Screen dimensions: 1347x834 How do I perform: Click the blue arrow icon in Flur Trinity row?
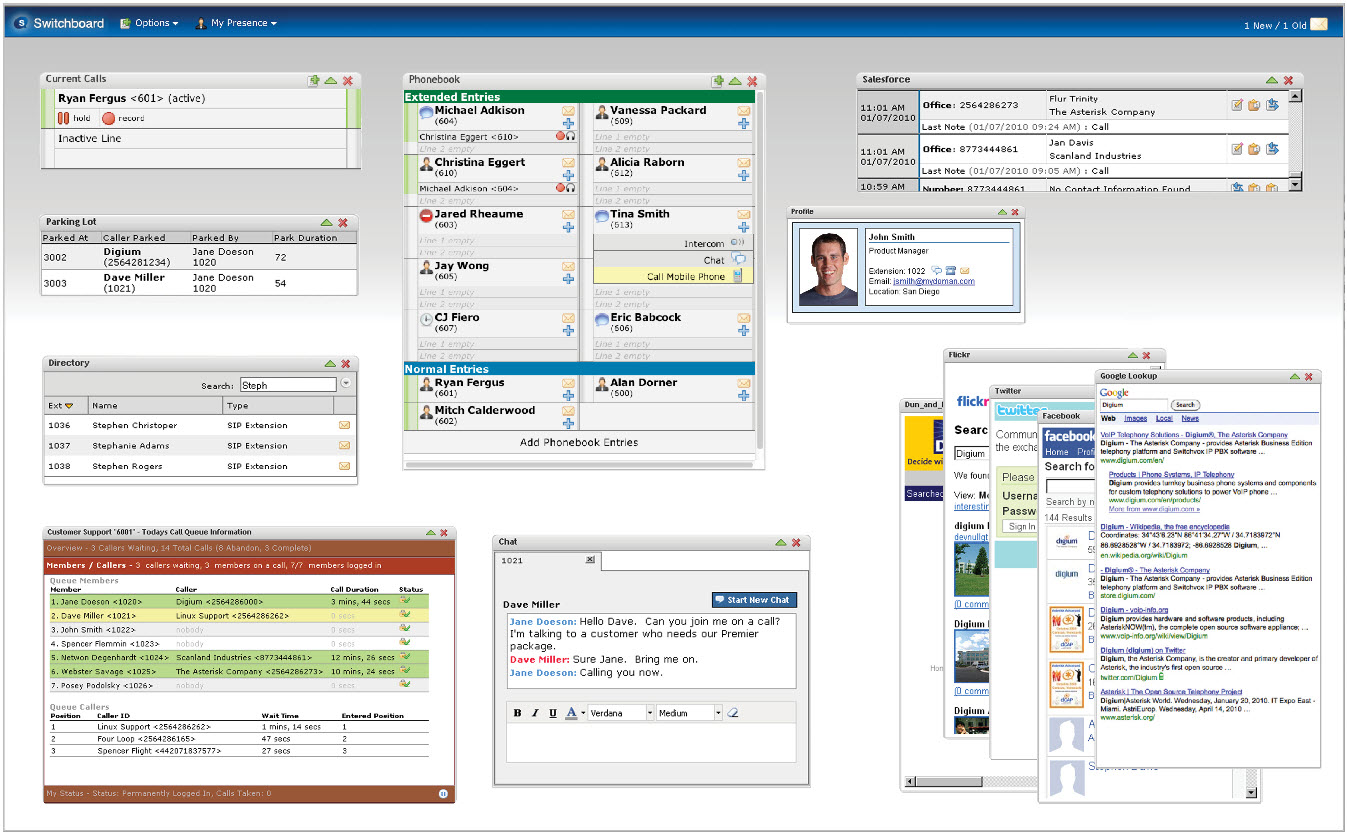[1272, 105]
